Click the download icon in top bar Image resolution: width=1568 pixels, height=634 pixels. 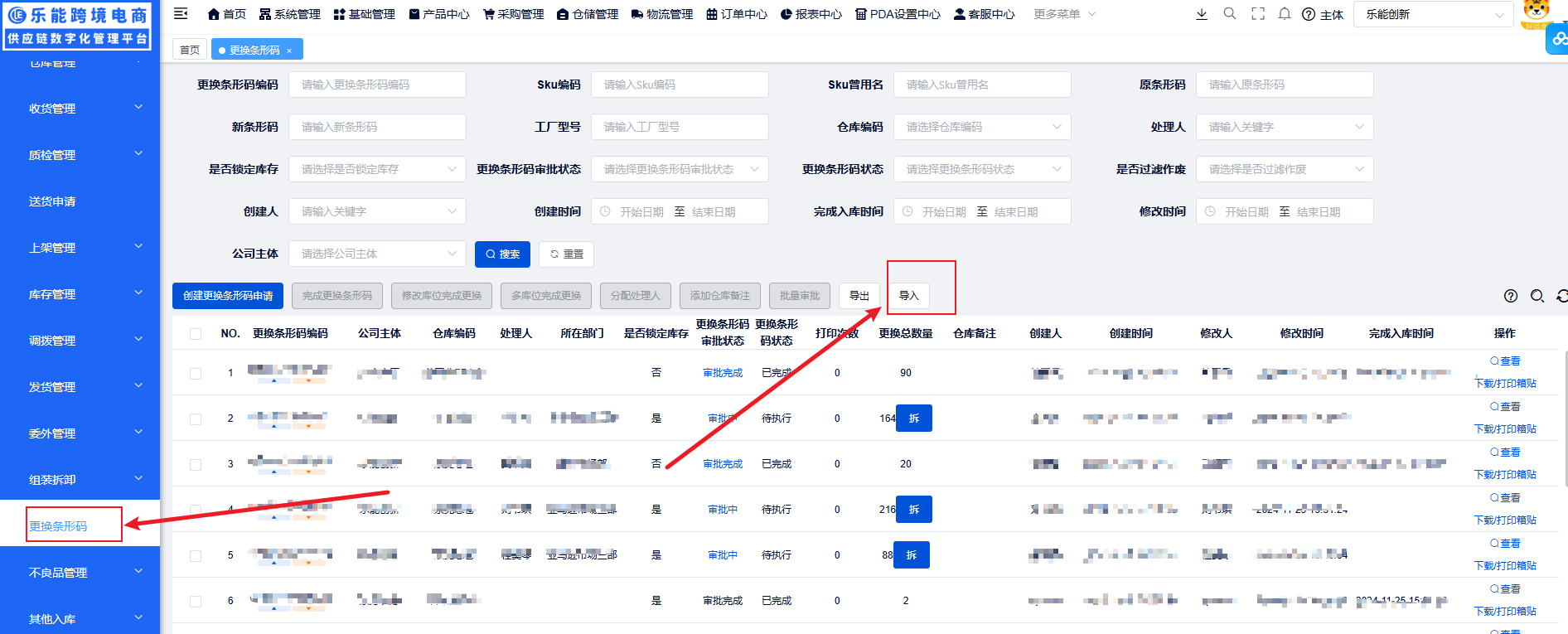pyautogui.click(x=1202, y=14)
